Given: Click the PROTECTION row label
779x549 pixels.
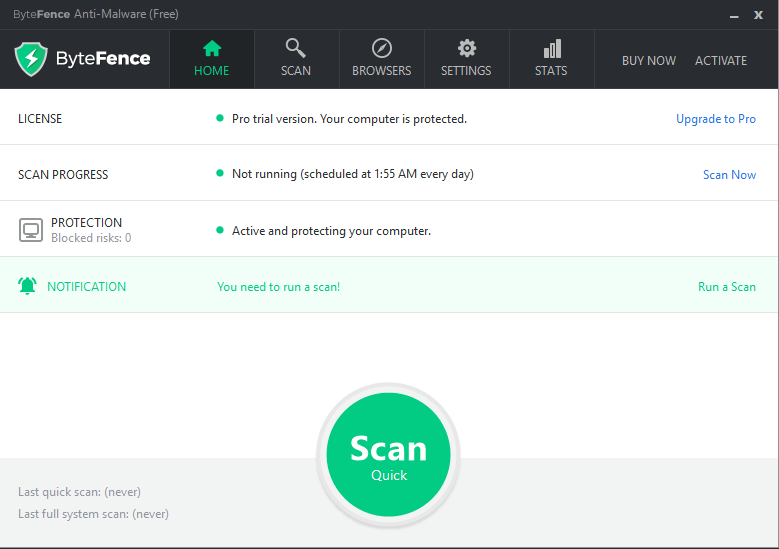Looking at the screenshot, I should [x=86, y=223].
